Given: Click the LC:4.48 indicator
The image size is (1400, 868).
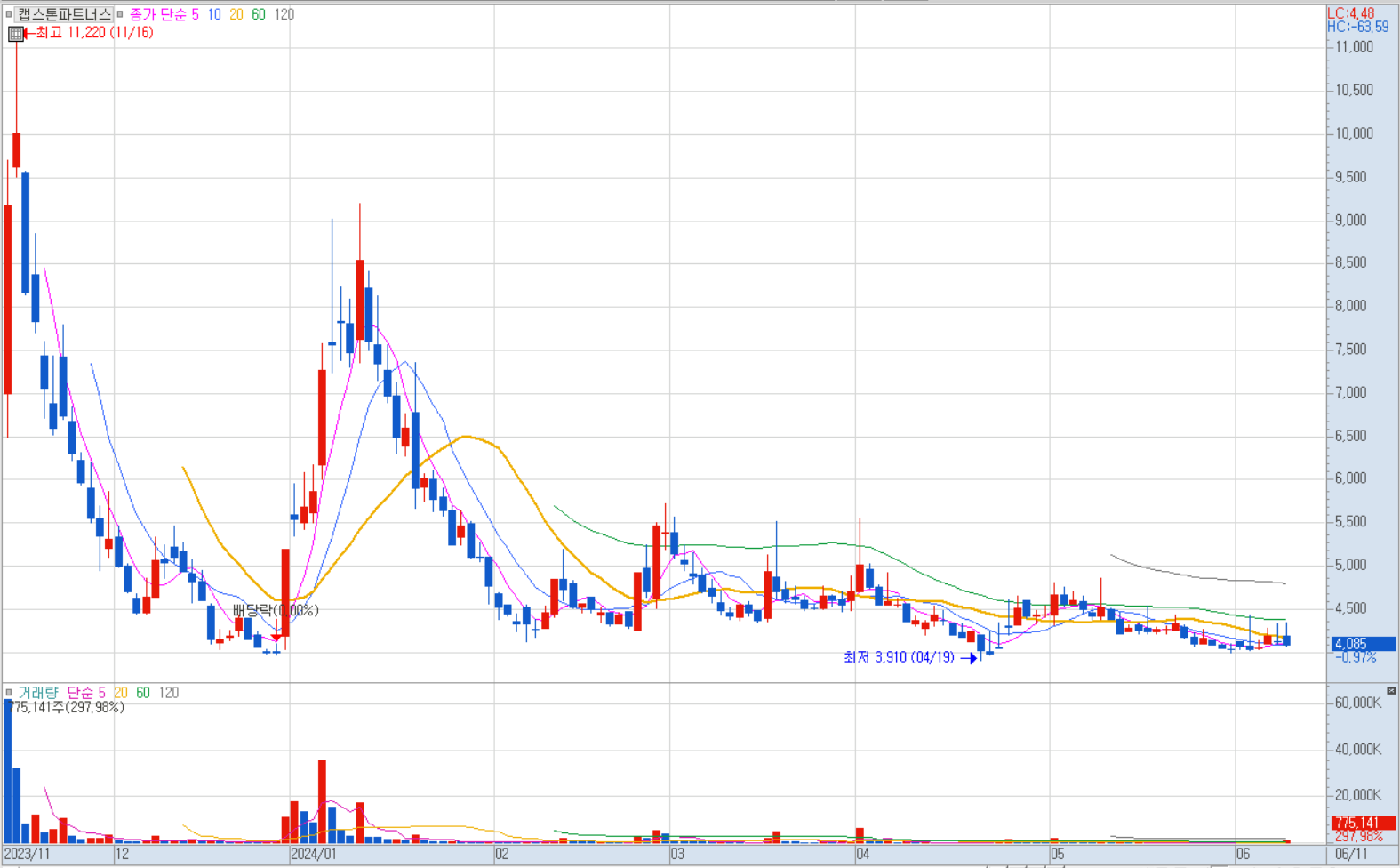Looking at the screenshot, I should [1351, 13].
